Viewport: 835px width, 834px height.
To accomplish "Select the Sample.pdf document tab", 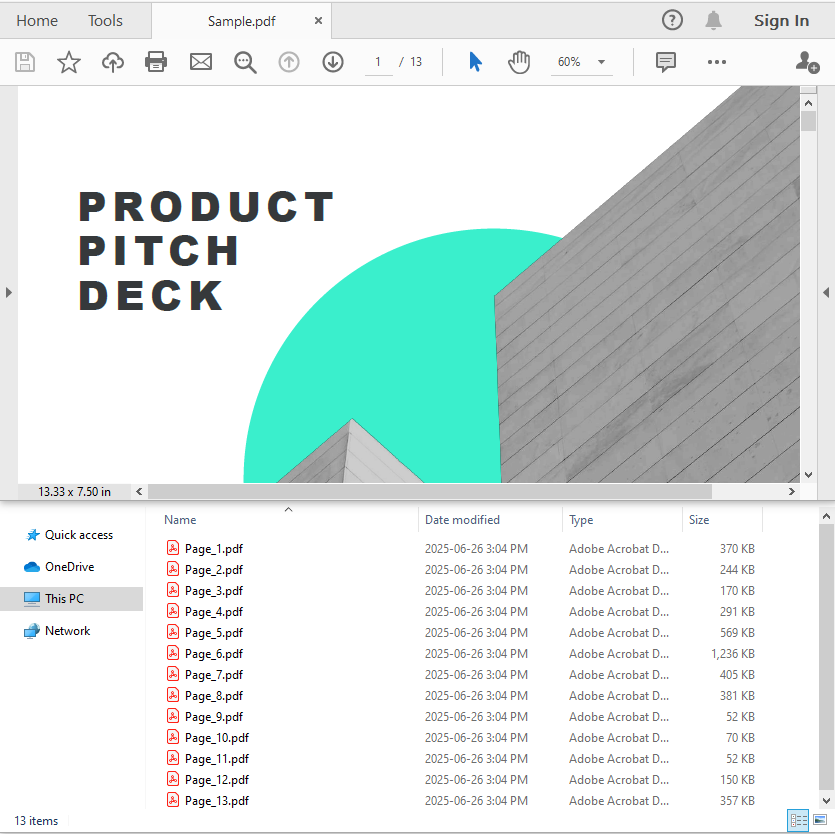I will pyautogui.click(x=241, y=21).
